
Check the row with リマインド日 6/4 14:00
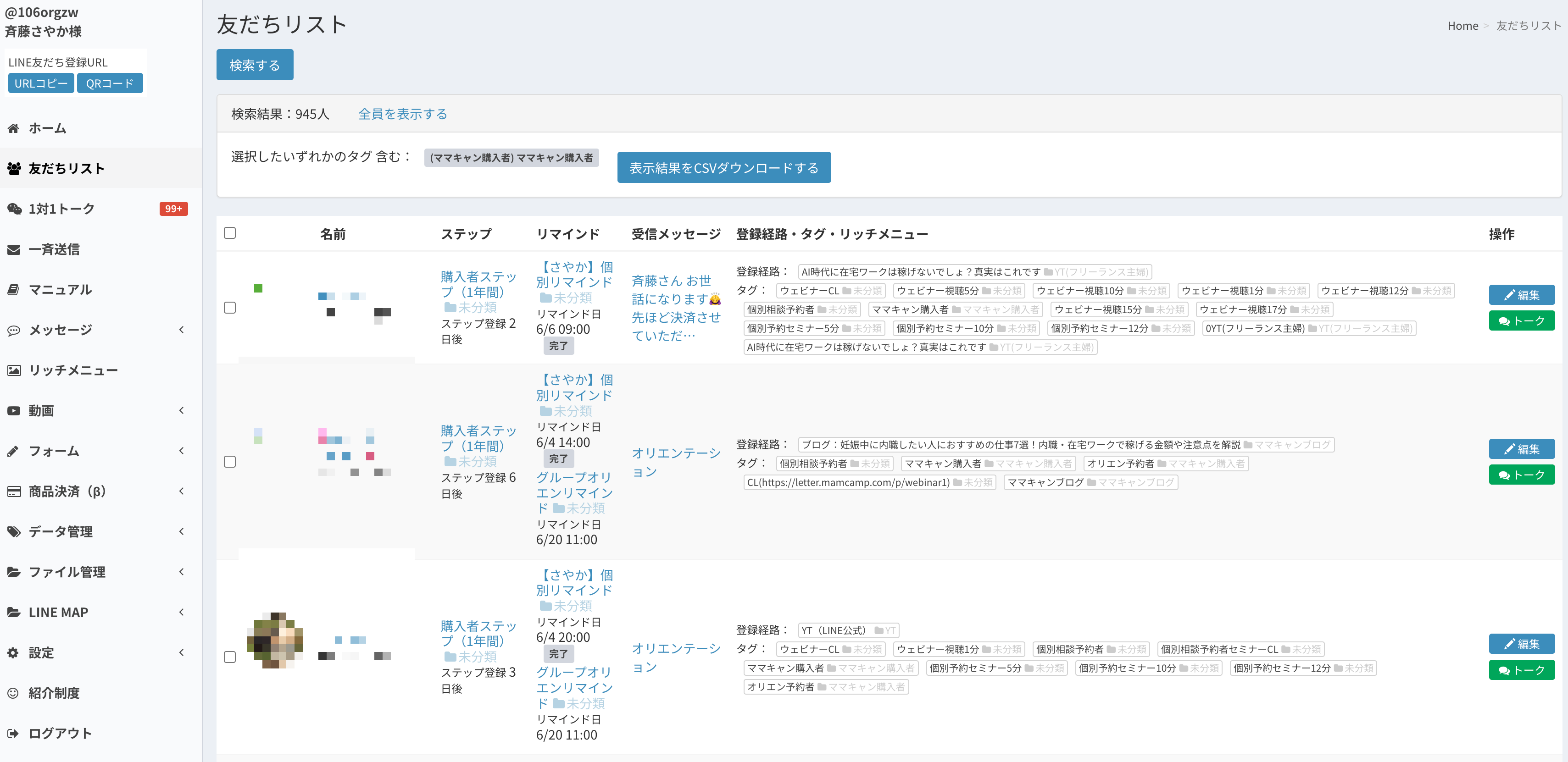pos(230,462)
